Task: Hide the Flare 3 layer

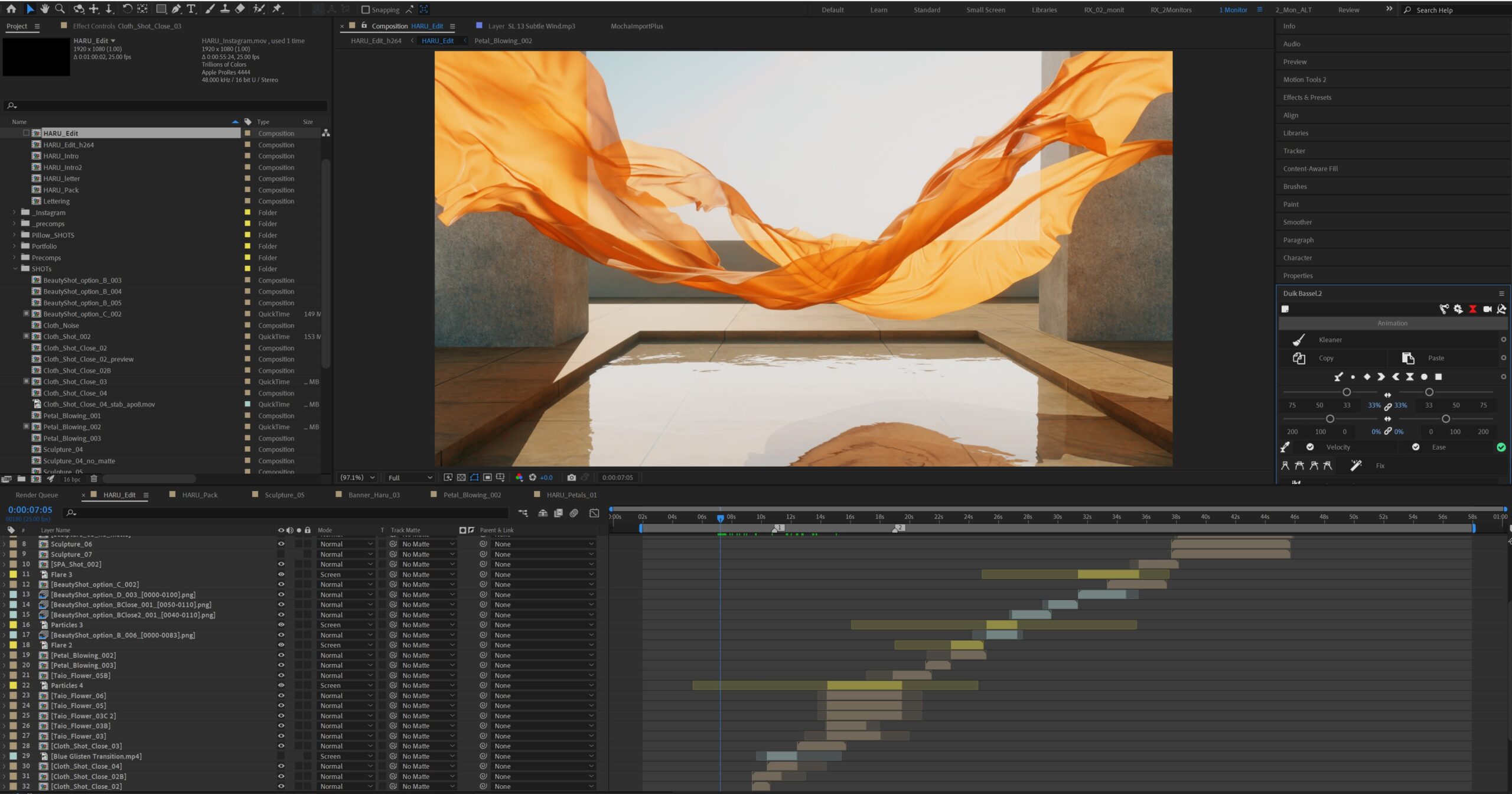Action: [281, 574]
